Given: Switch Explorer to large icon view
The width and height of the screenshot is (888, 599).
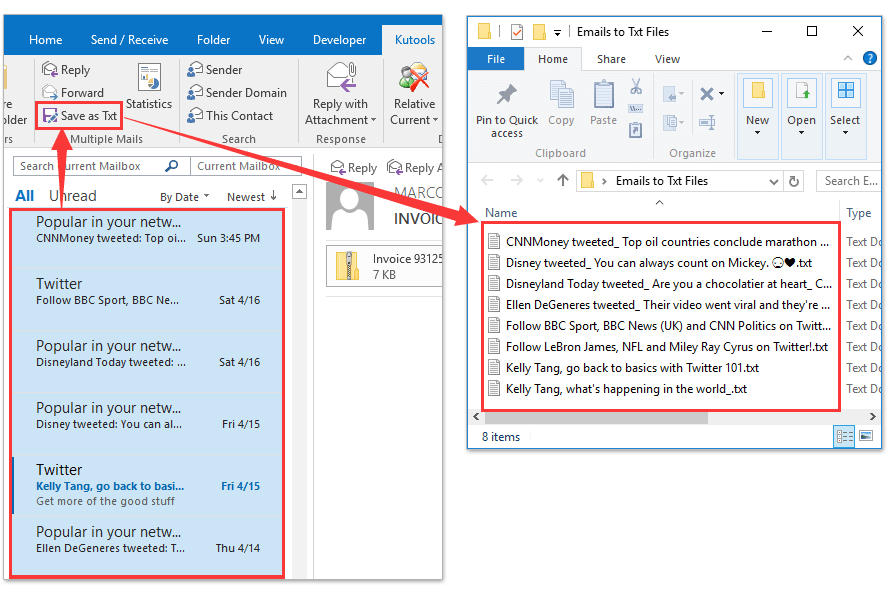Looking at the screenshot, I should pos(864,436).
